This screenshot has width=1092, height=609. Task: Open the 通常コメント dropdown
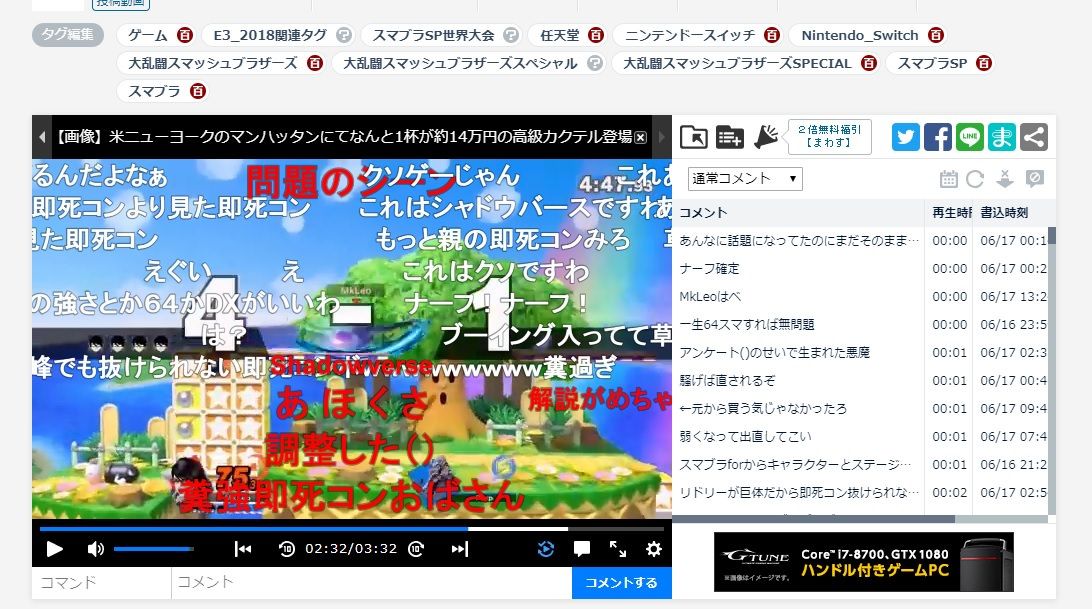744,179
